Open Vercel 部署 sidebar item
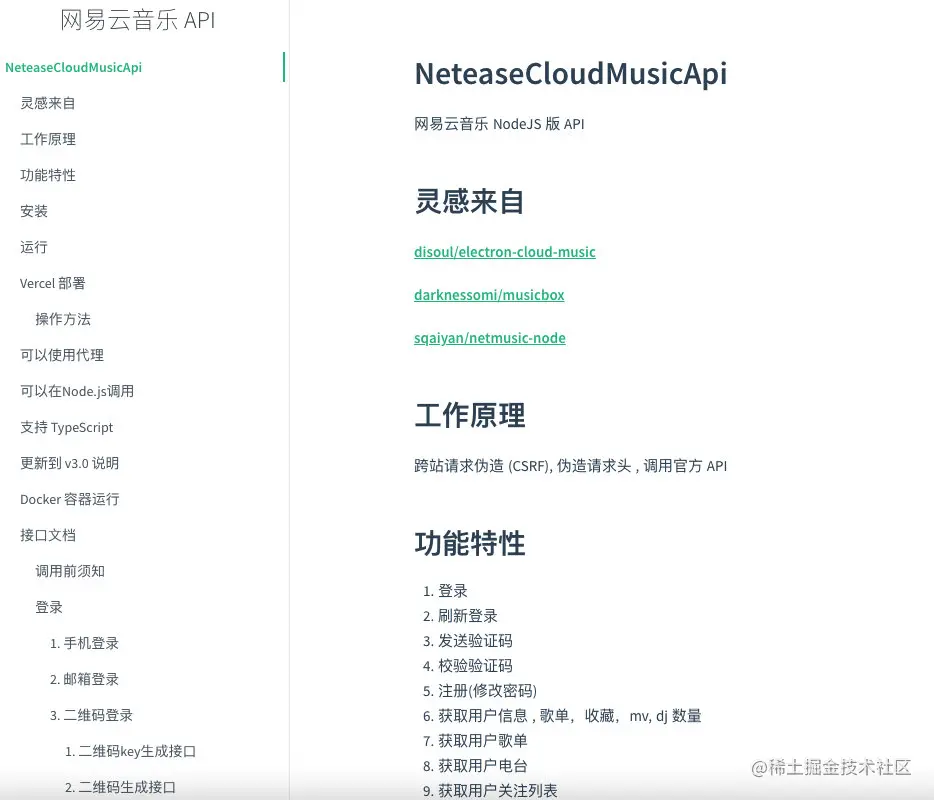The width and height of the screenshot is (934, 800). pos(52,283)
